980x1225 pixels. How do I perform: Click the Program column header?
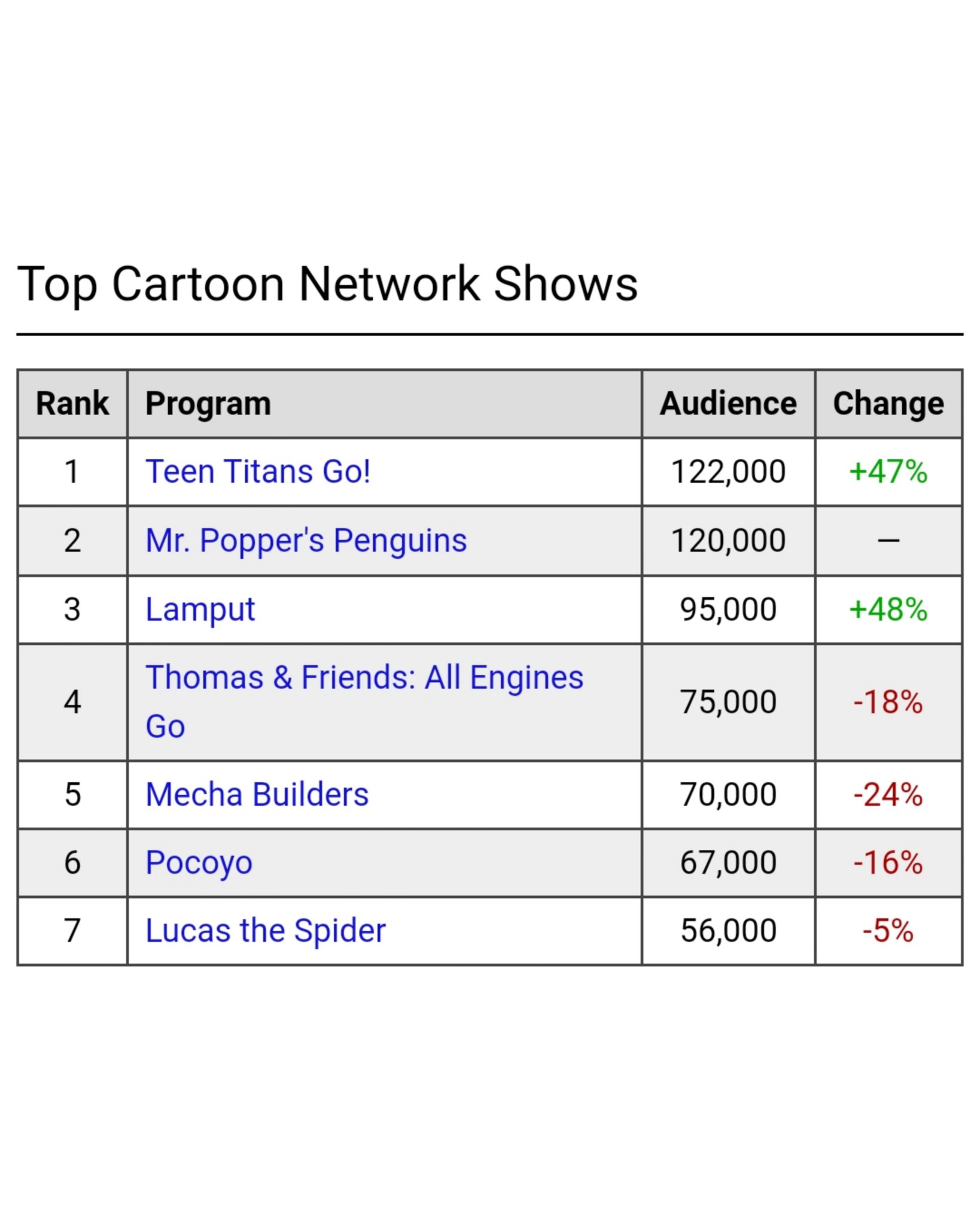(x=208, y=404)
